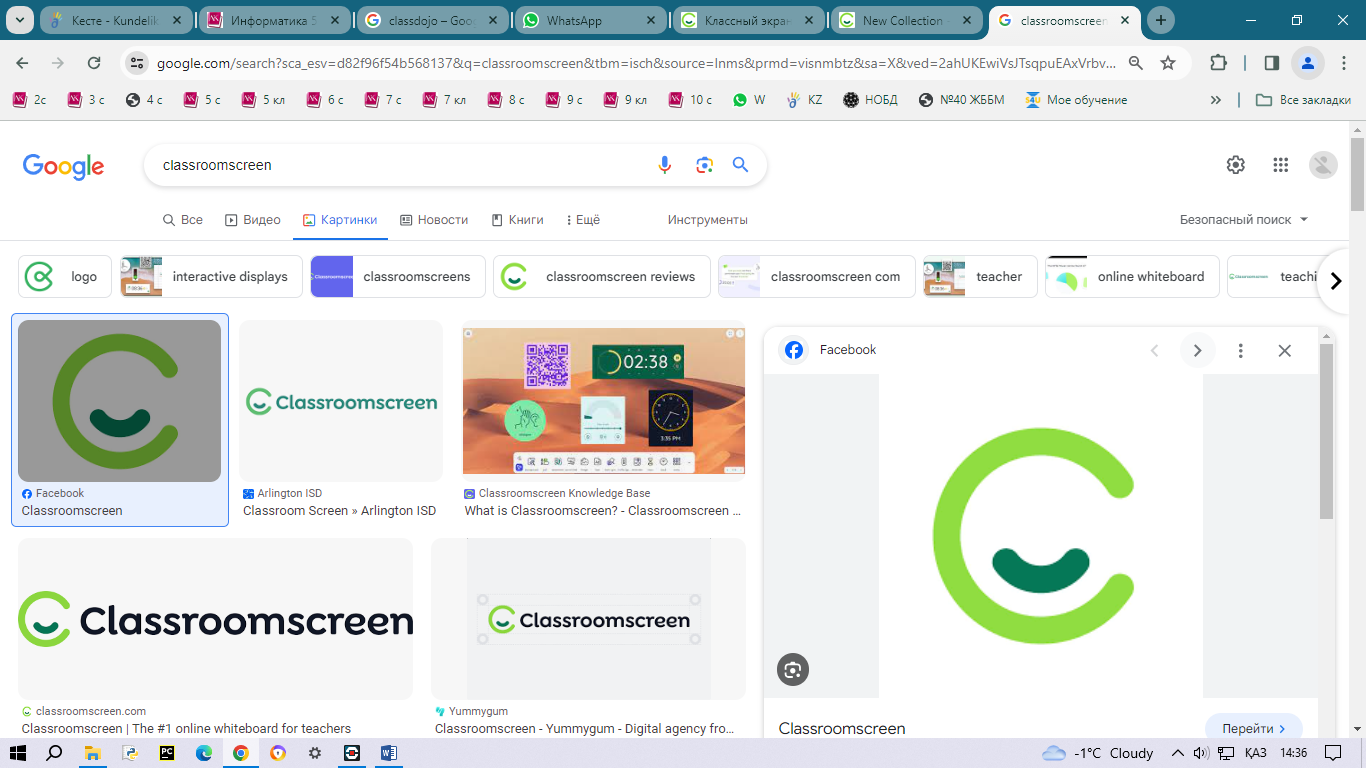Viewport: 1366px width, 768px height.
Task: Expand the Безопасный поиск dropdown
Action: (1244, 220)
